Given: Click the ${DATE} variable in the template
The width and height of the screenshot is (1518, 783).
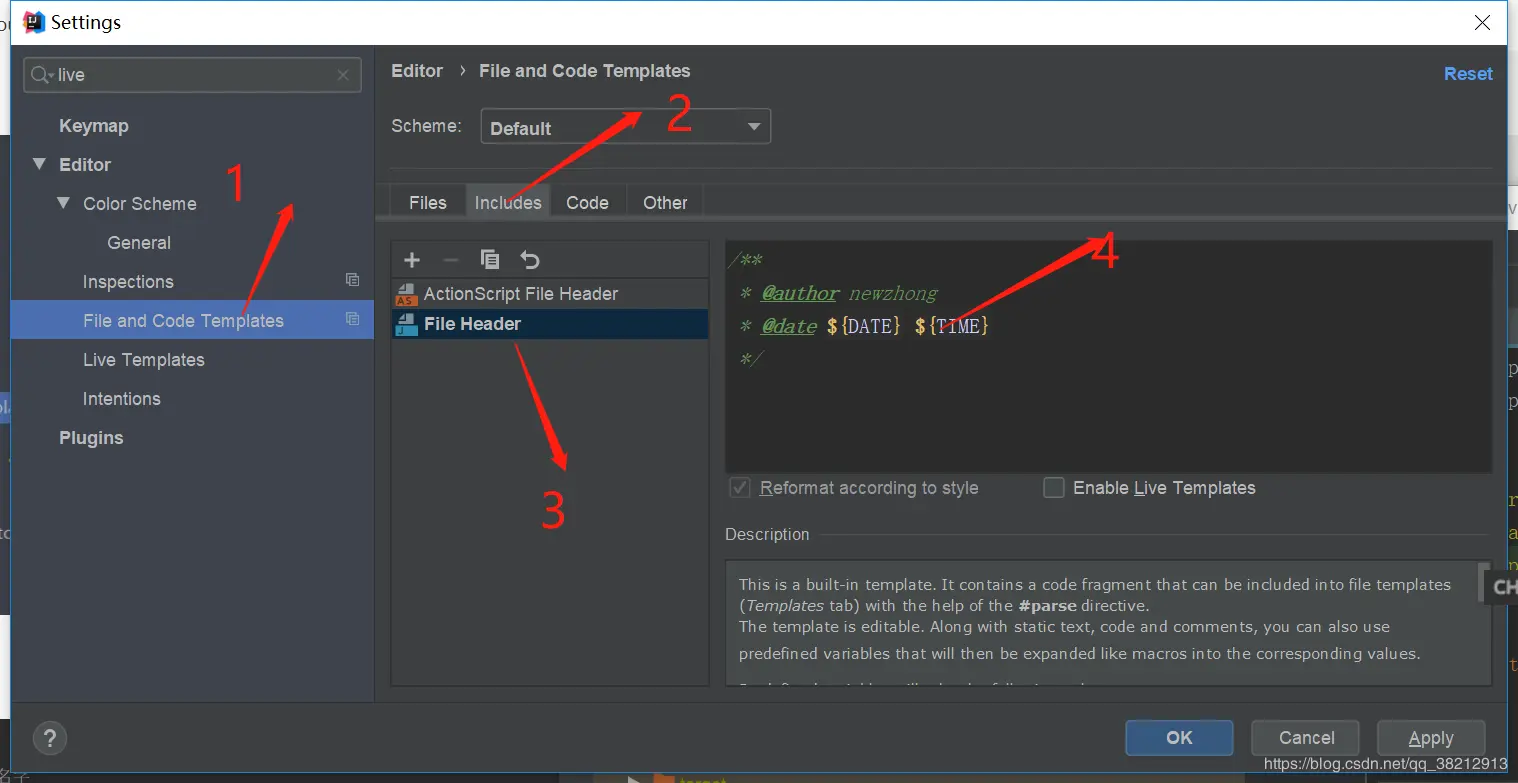Looking at the screenshot, I should 865,326.
